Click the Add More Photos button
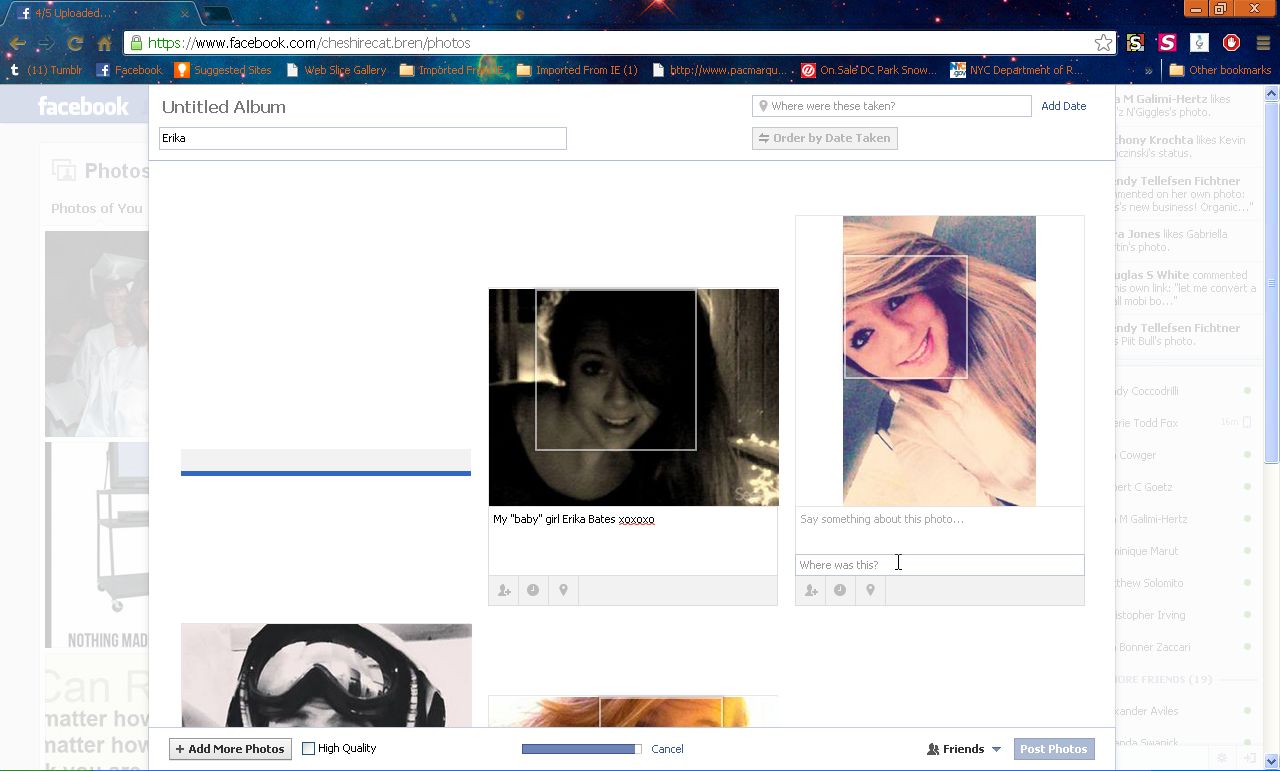 point(230,749)
